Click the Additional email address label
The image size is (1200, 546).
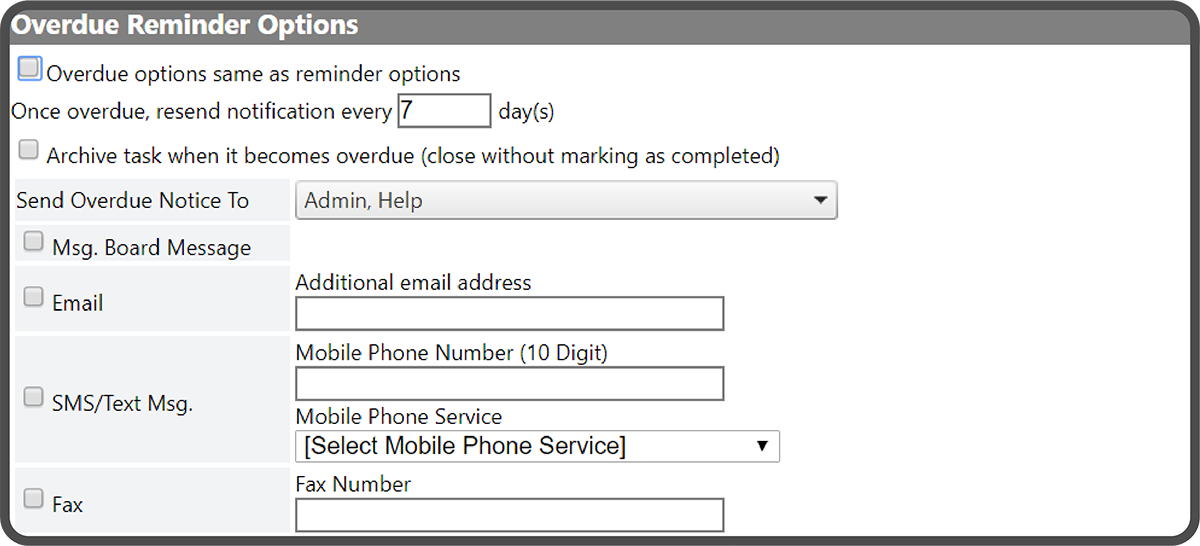[x=413, y=283]
